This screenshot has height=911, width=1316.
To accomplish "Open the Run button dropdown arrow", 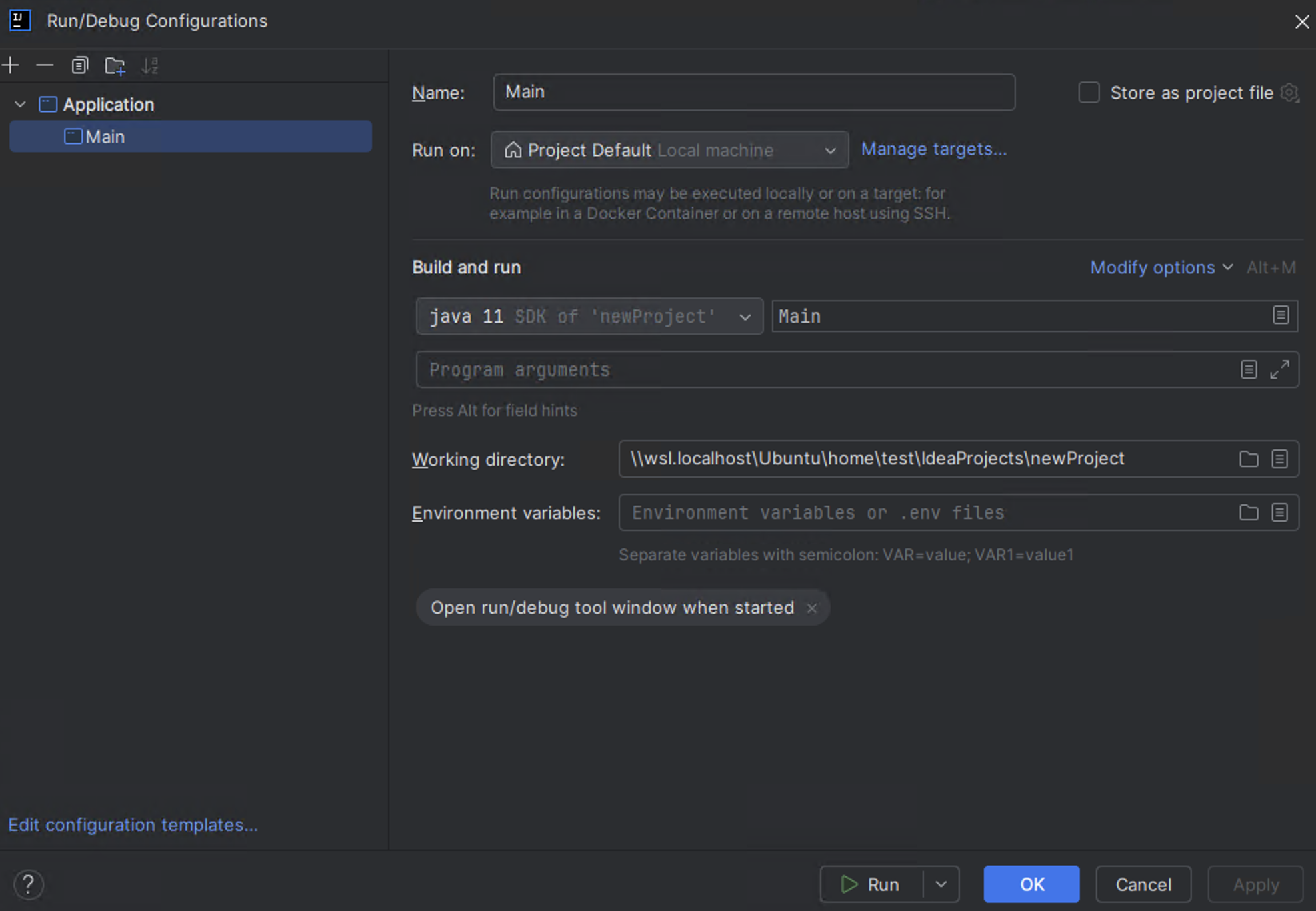I will [941, 884].
